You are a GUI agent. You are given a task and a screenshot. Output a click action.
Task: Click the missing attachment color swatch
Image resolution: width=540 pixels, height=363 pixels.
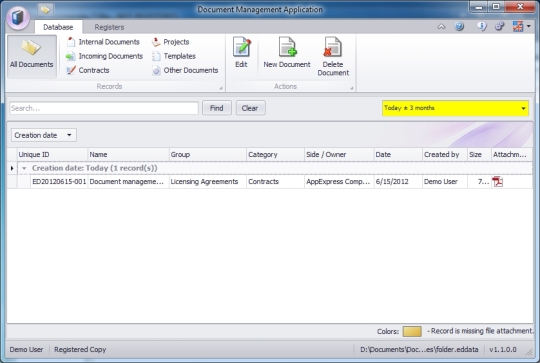pyautogui.click(x=412, y=331)
